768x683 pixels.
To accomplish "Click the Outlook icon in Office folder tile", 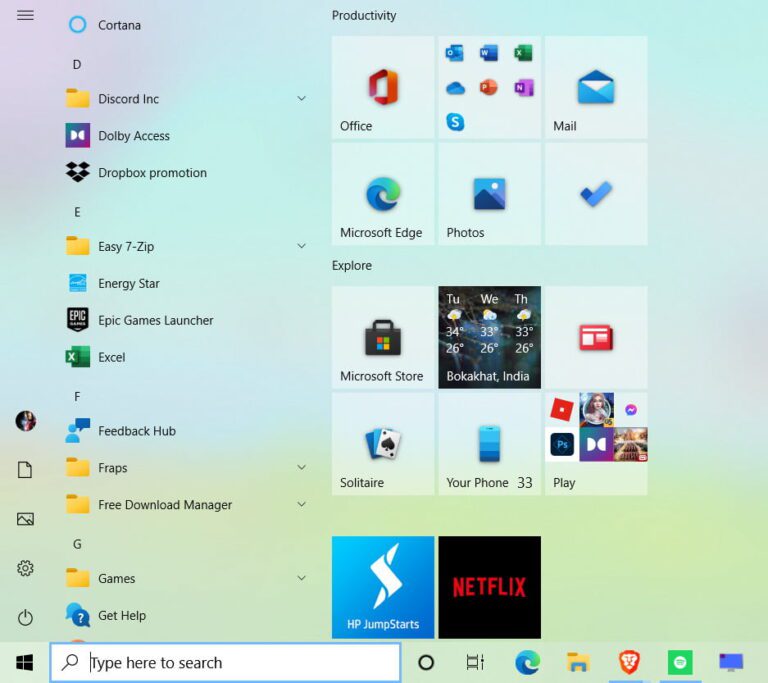I will 455,53.
